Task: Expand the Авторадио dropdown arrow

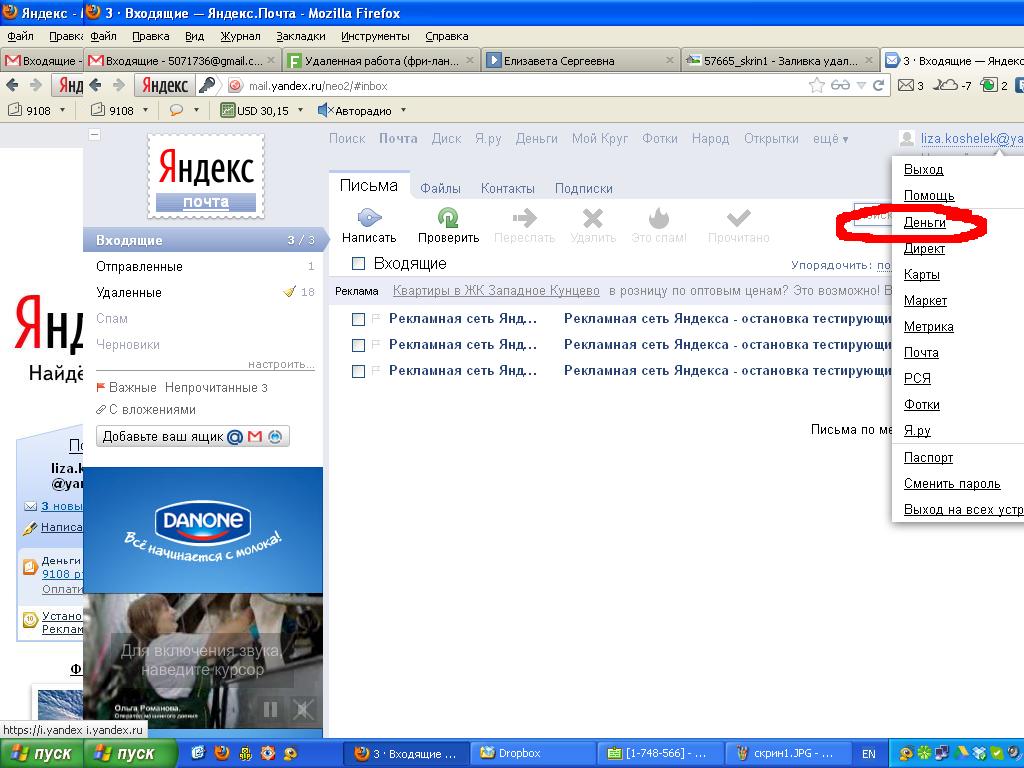Action: 403,110
